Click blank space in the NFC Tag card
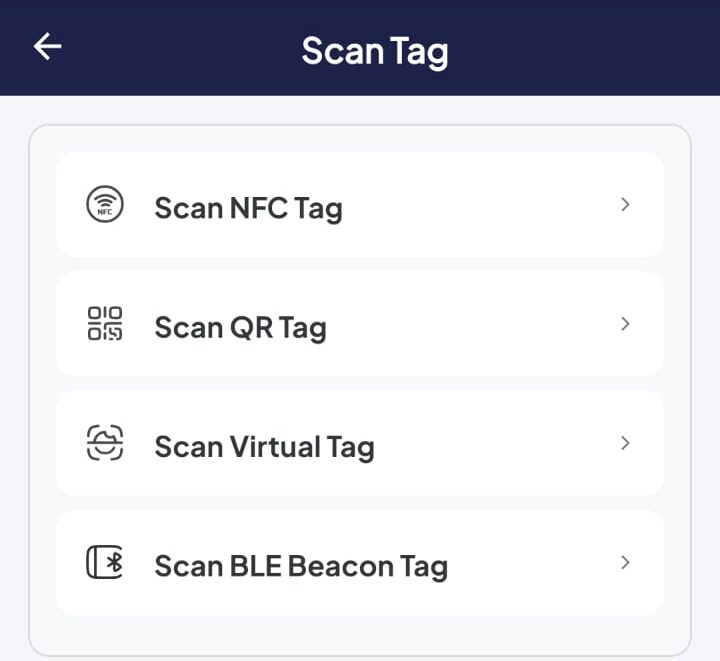Viewport: 720px width, 661px height. pyautogui.click(x=480, y=205)
